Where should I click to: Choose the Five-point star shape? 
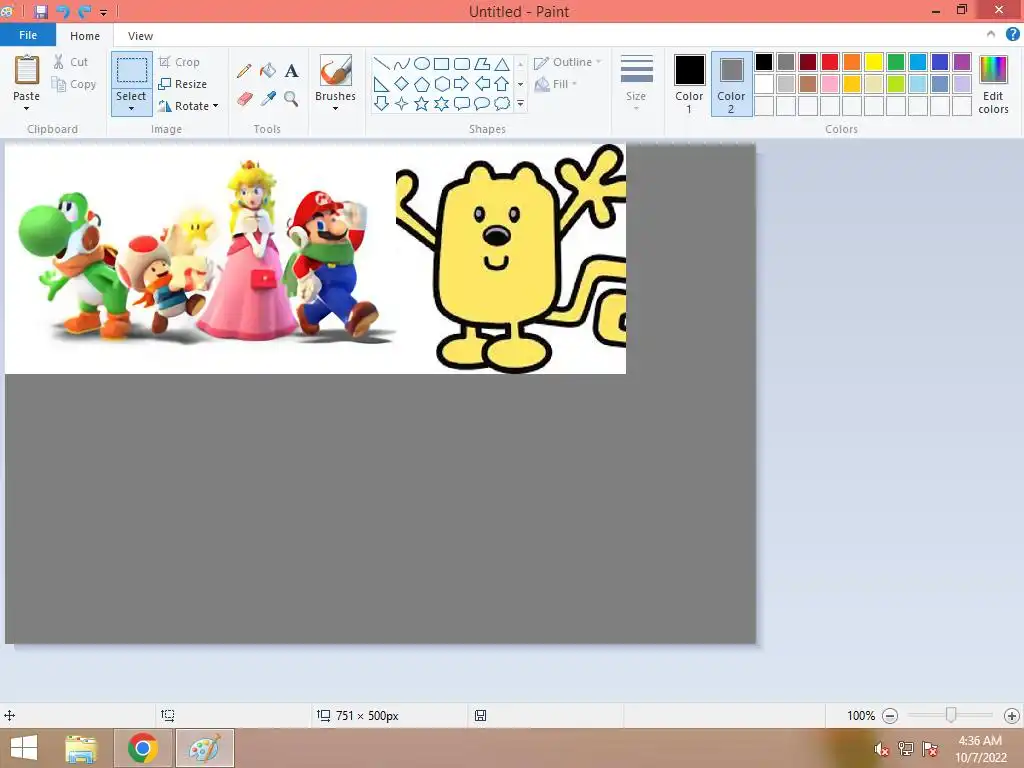click(x=422, y=103)
